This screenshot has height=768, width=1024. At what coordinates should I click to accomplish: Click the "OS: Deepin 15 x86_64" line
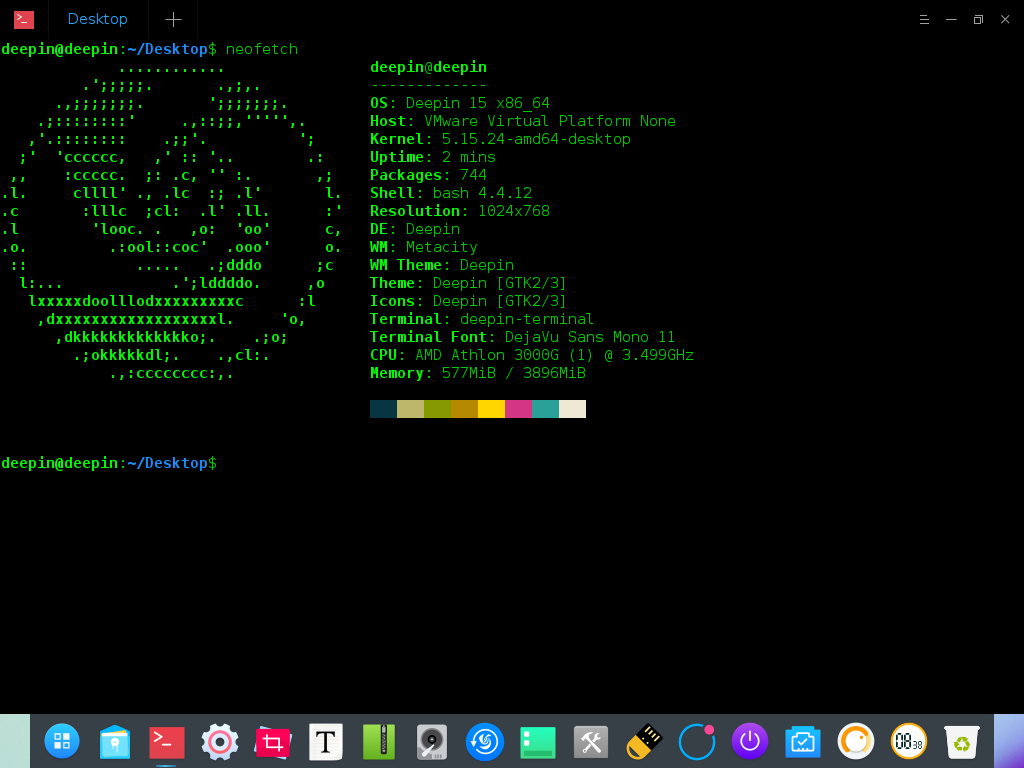(x=460, y=103)
